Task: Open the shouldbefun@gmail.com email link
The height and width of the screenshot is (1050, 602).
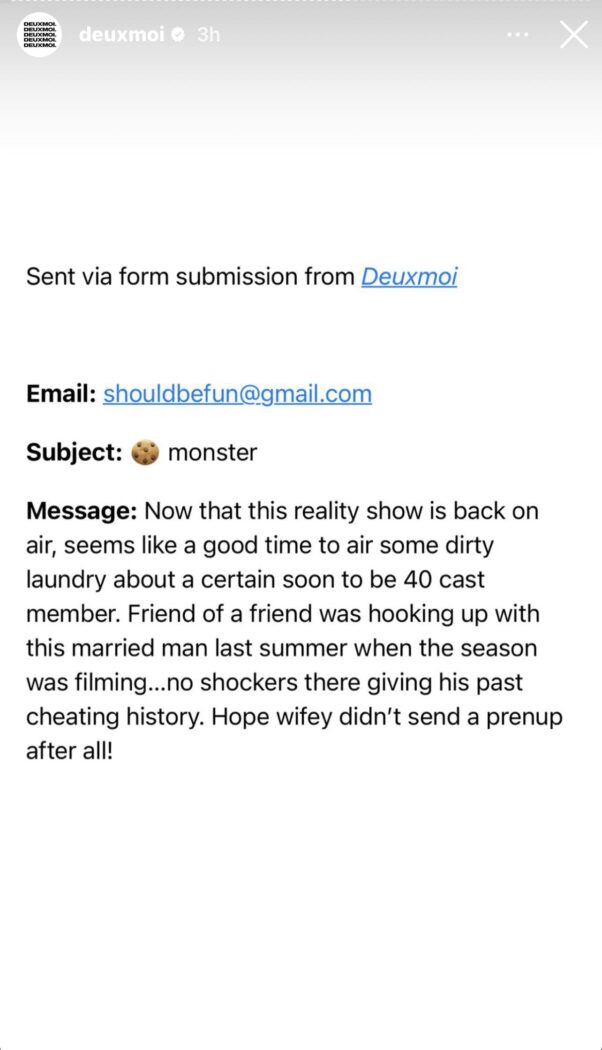Action: (x=237, y=394)
